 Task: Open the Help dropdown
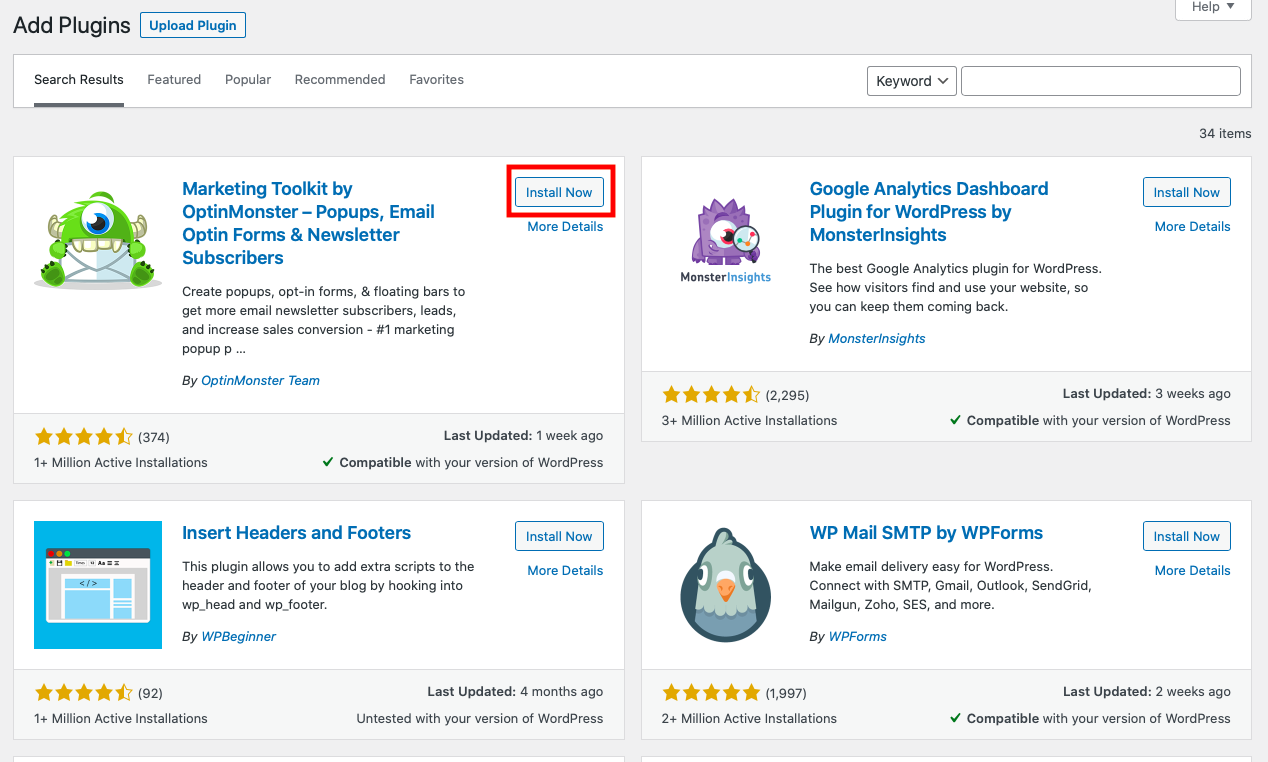[x=1213, y=7]
